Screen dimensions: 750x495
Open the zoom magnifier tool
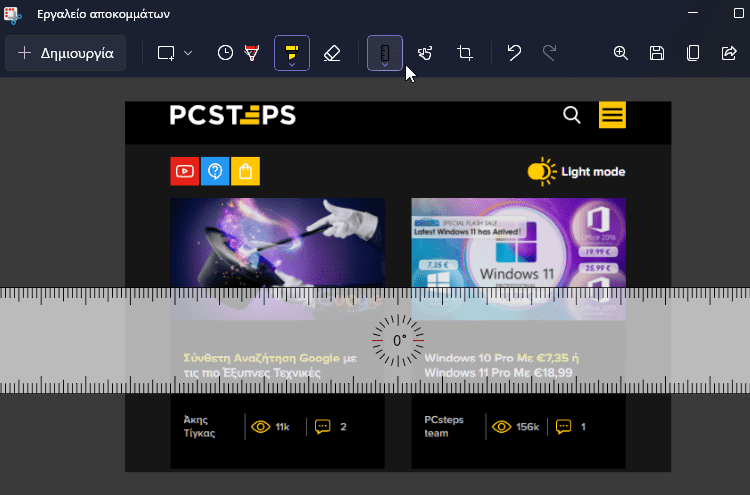[x=620, y=53]
